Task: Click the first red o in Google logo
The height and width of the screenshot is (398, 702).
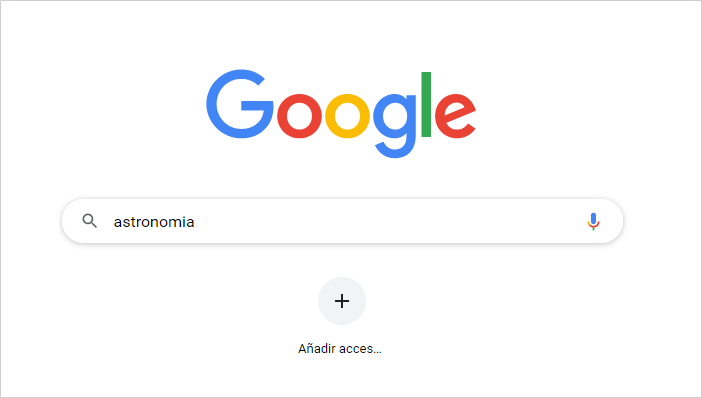Action: click(300, 116)
